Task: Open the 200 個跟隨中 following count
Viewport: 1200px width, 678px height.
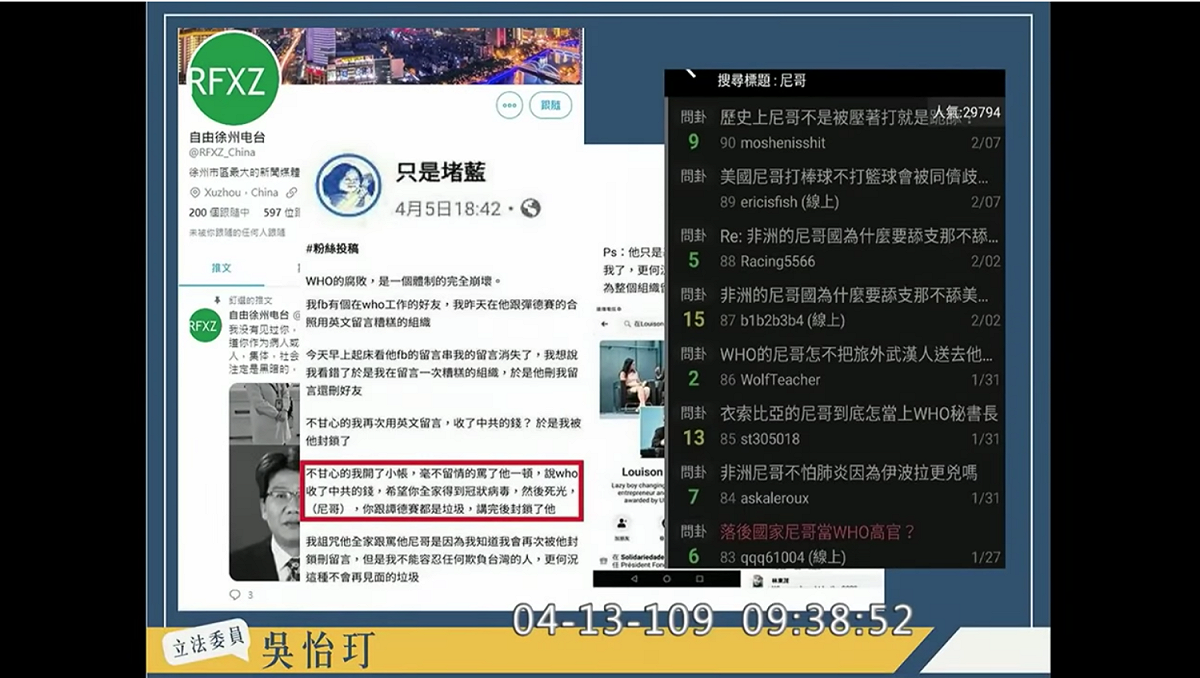Action: click(219, 212)
